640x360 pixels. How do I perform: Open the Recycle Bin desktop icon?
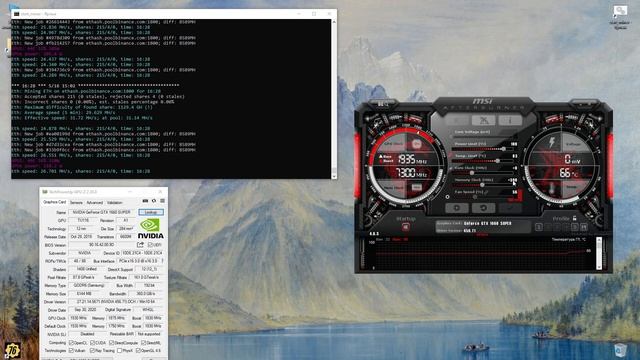tap(621, 349)
